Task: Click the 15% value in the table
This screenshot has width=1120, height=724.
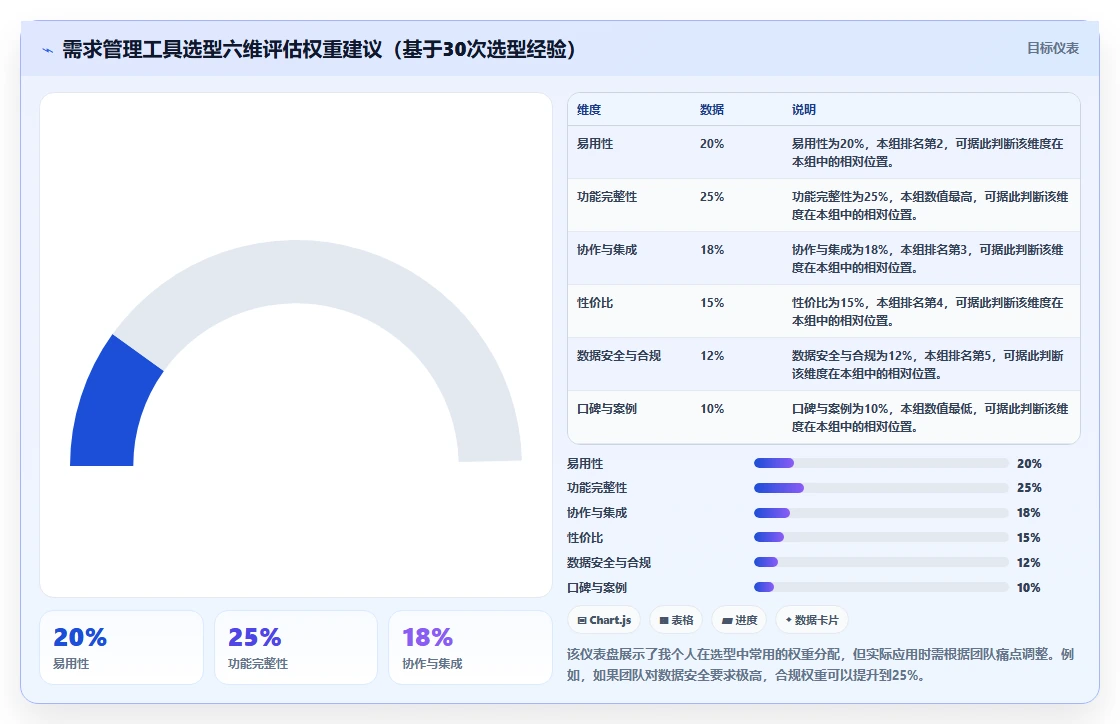Action: [x=712, y=303]
